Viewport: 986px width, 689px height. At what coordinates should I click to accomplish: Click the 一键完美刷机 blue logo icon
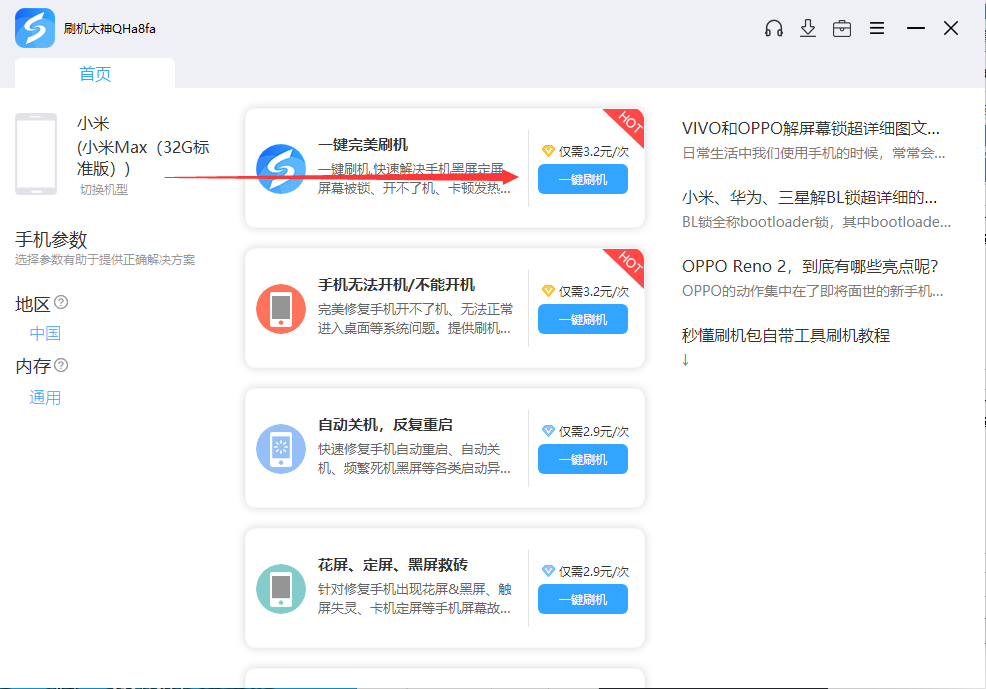pyautogui.click(x=281, y=168)
